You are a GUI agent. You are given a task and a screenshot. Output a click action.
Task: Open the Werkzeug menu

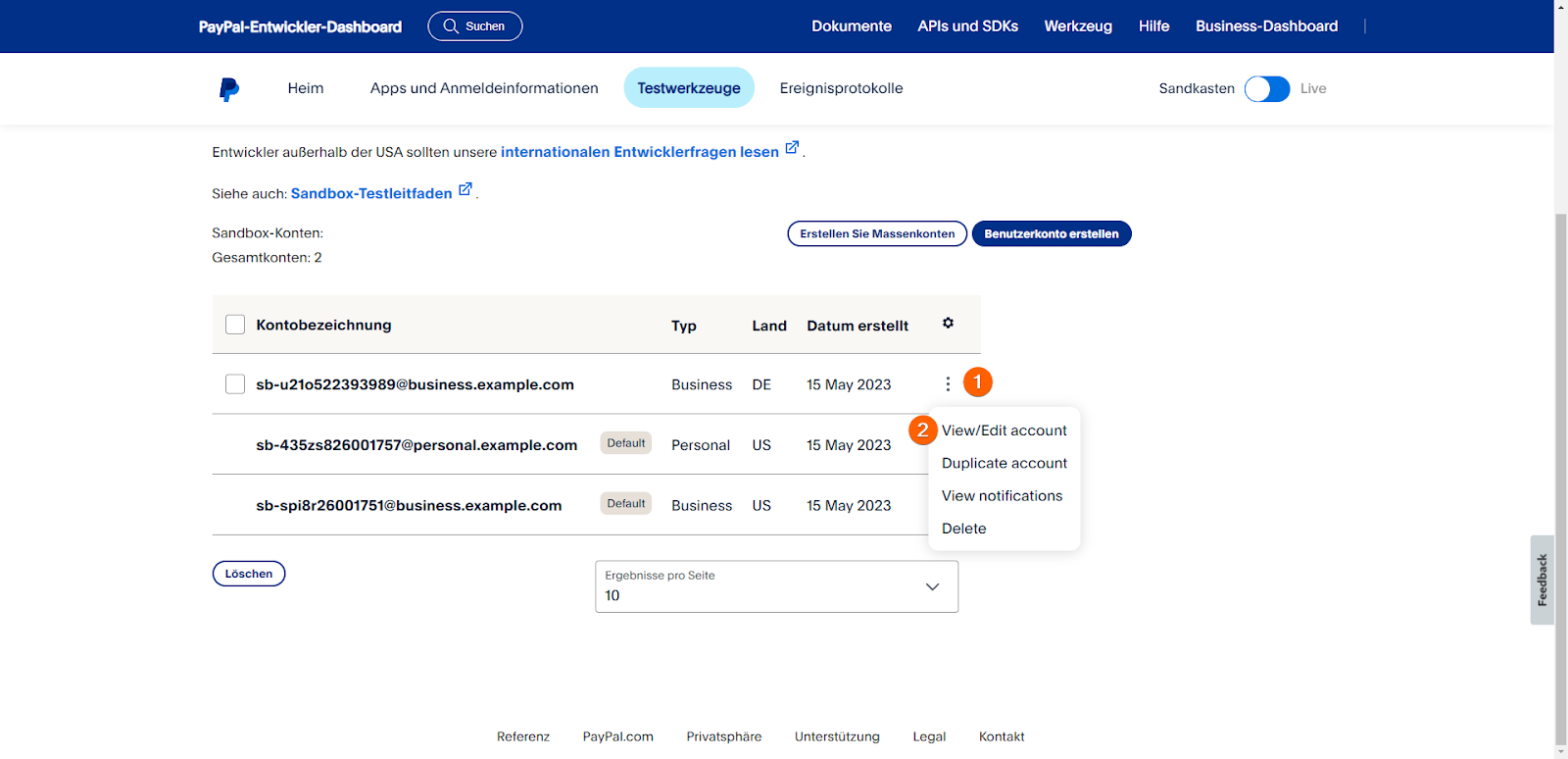(x=1078, y=26)
